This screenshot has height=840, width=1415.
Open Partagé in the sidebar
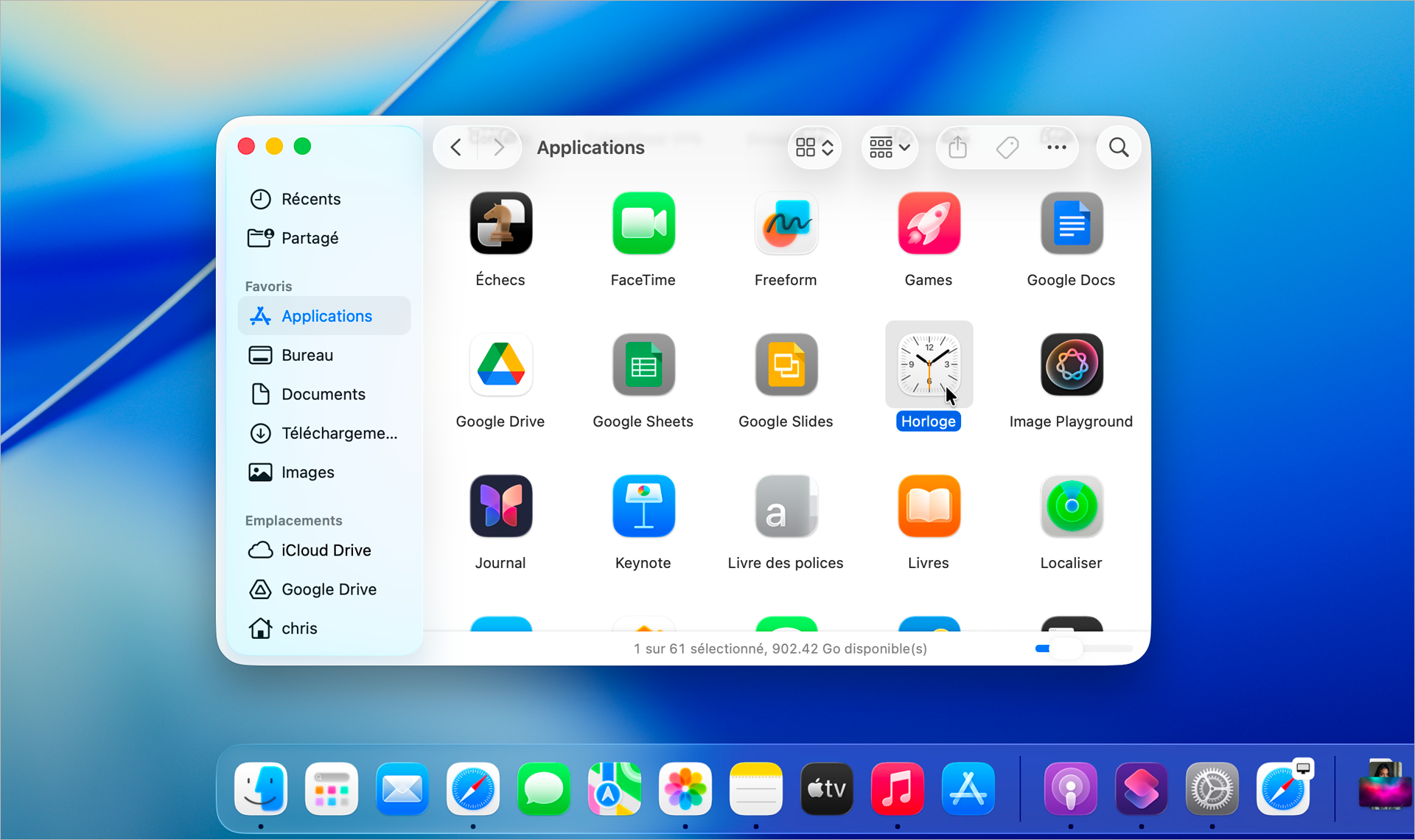coord(324,238)
